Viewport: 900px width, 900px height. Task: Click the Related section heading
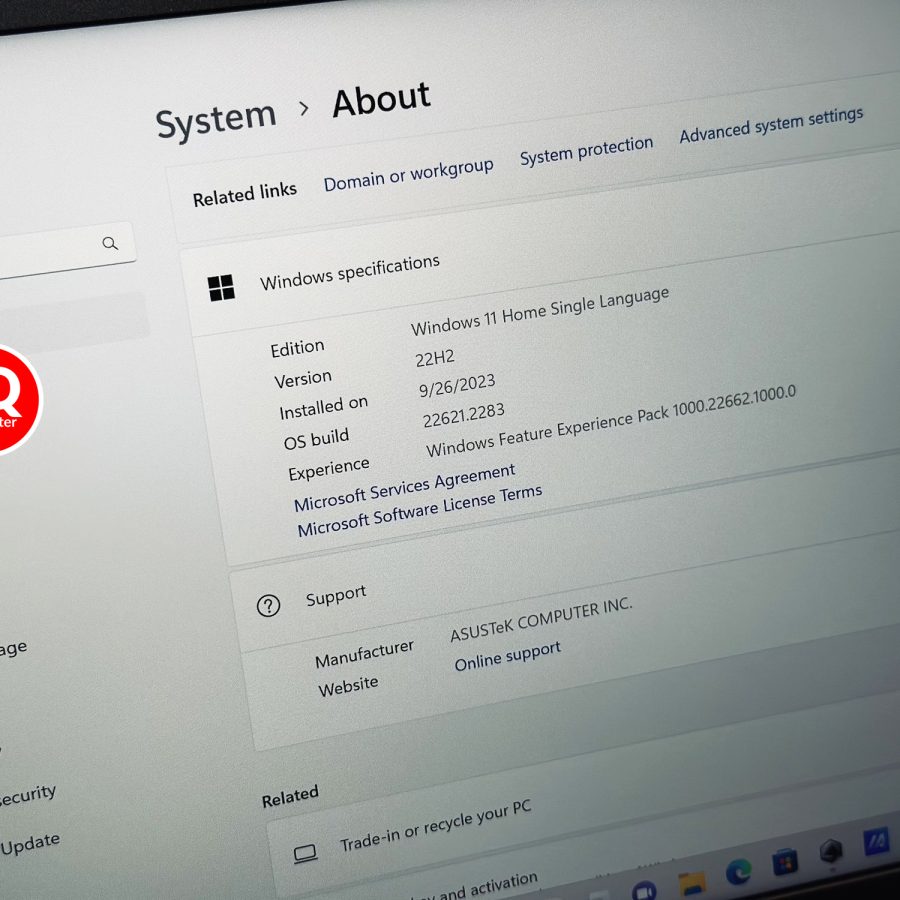[x=290, y=797]
